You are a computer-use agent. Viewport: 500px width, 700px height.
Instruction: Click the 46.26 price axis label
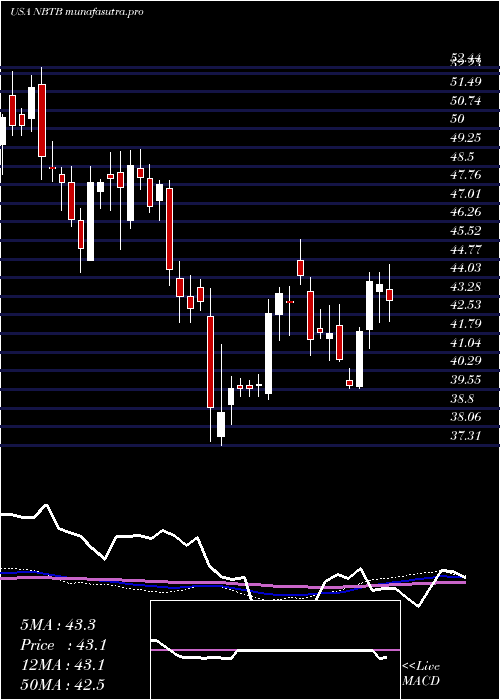point(466,212)
